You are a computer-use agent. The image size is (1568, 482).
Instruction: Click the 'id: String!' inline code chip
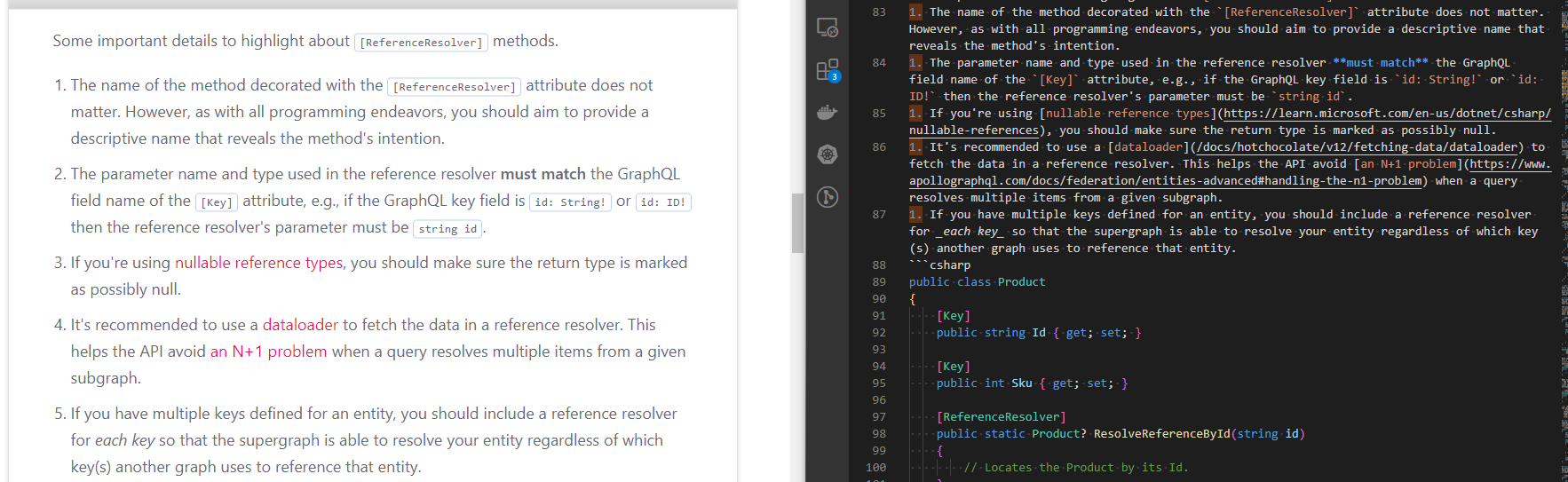tap(570, 202)
